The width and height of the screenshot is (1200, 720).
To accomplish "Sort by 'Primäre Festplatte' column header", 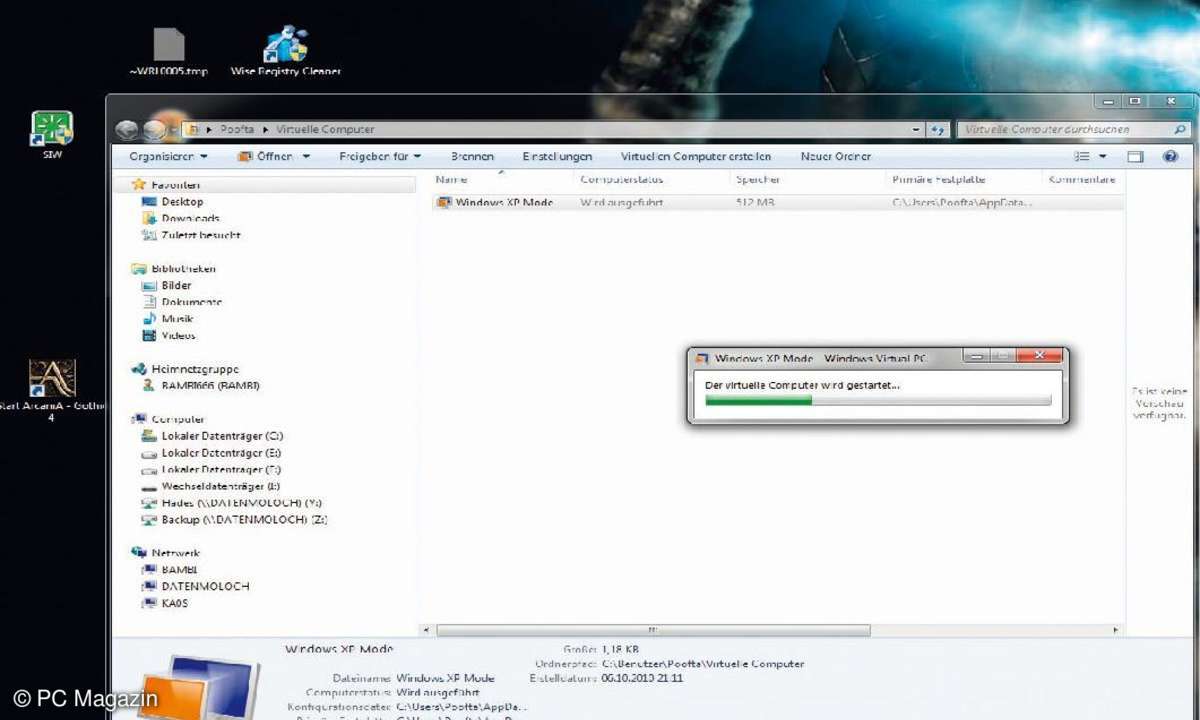I will coord(939,180).
